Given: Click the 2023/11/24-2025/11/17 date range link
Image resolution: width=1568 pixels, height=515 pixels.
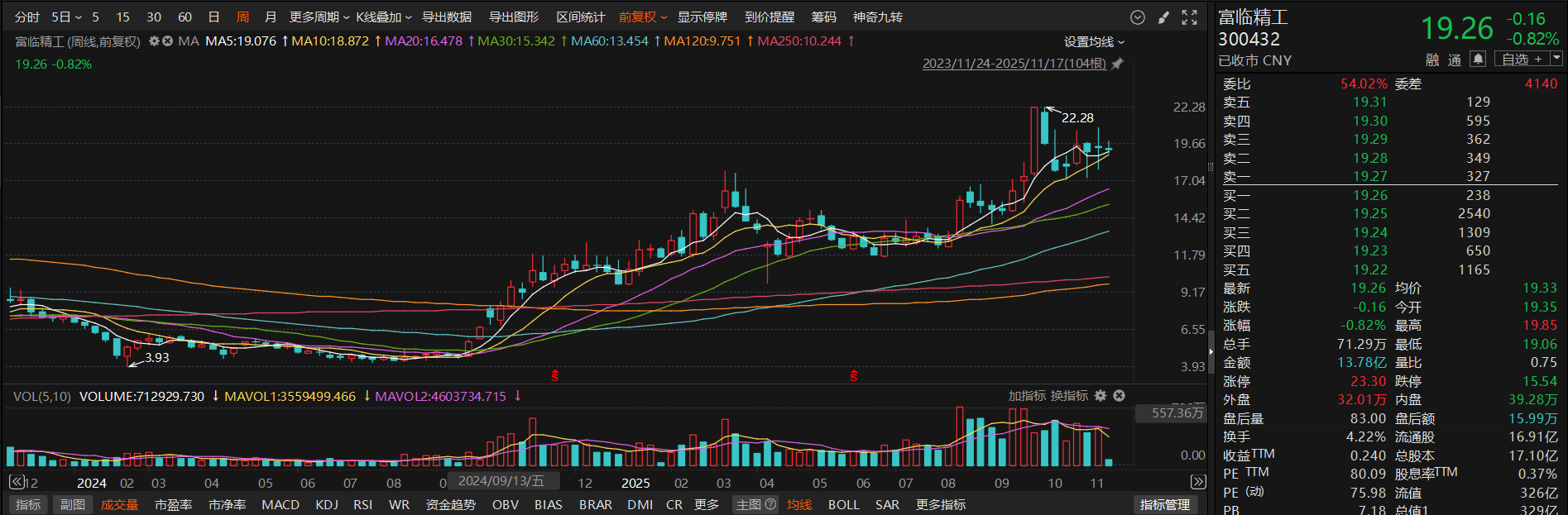Looking at the screenshot, I should pyautogui.click(x=1014, y=64).
